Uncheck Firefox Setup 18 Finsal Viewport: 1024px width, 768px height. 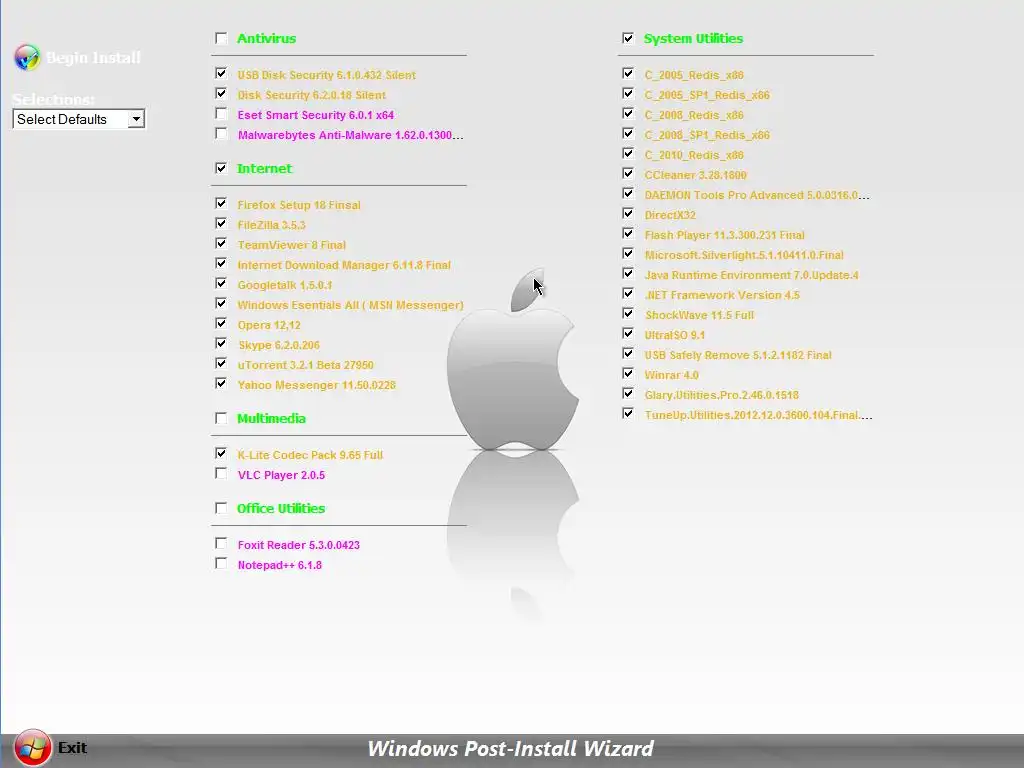[x=221, y=203]
